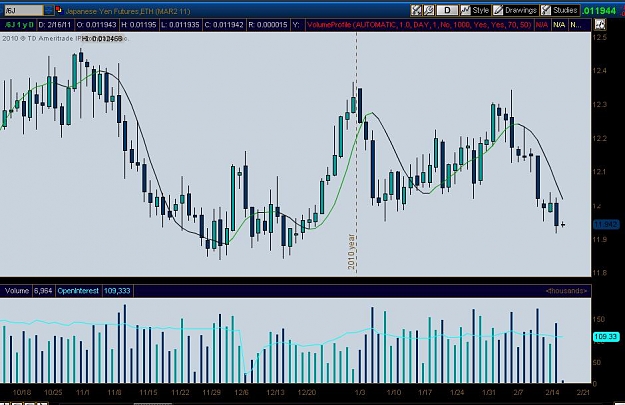
Task: Click the 150 volume axis label
Action: pyautogui.click(x=599, y=319)
